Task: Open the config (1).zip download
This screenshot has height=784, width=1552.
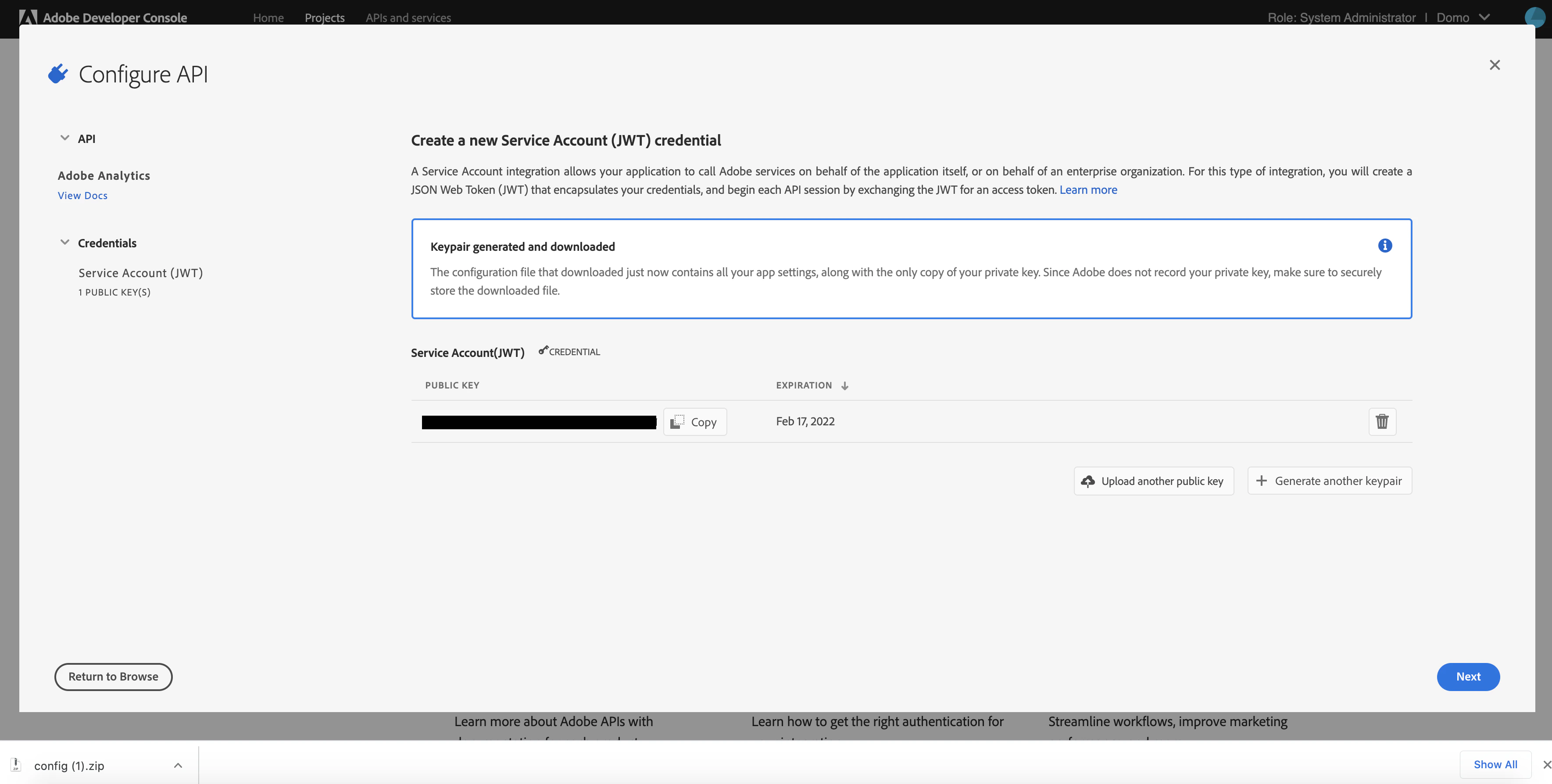Action: click(69, 765)
